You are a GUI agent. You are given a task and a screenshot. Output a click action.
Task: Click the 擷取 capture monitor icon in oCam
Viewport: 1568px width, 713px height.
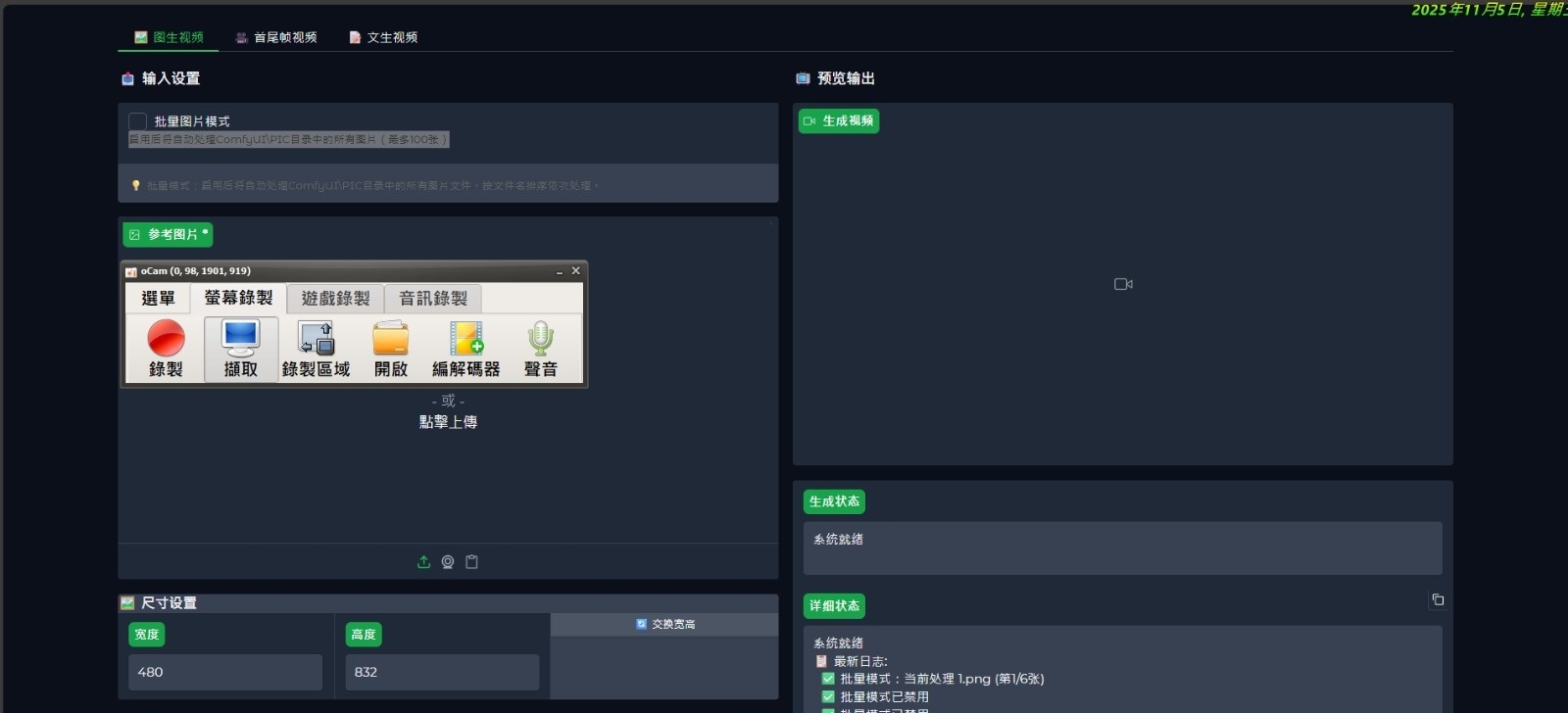point(241,349)
